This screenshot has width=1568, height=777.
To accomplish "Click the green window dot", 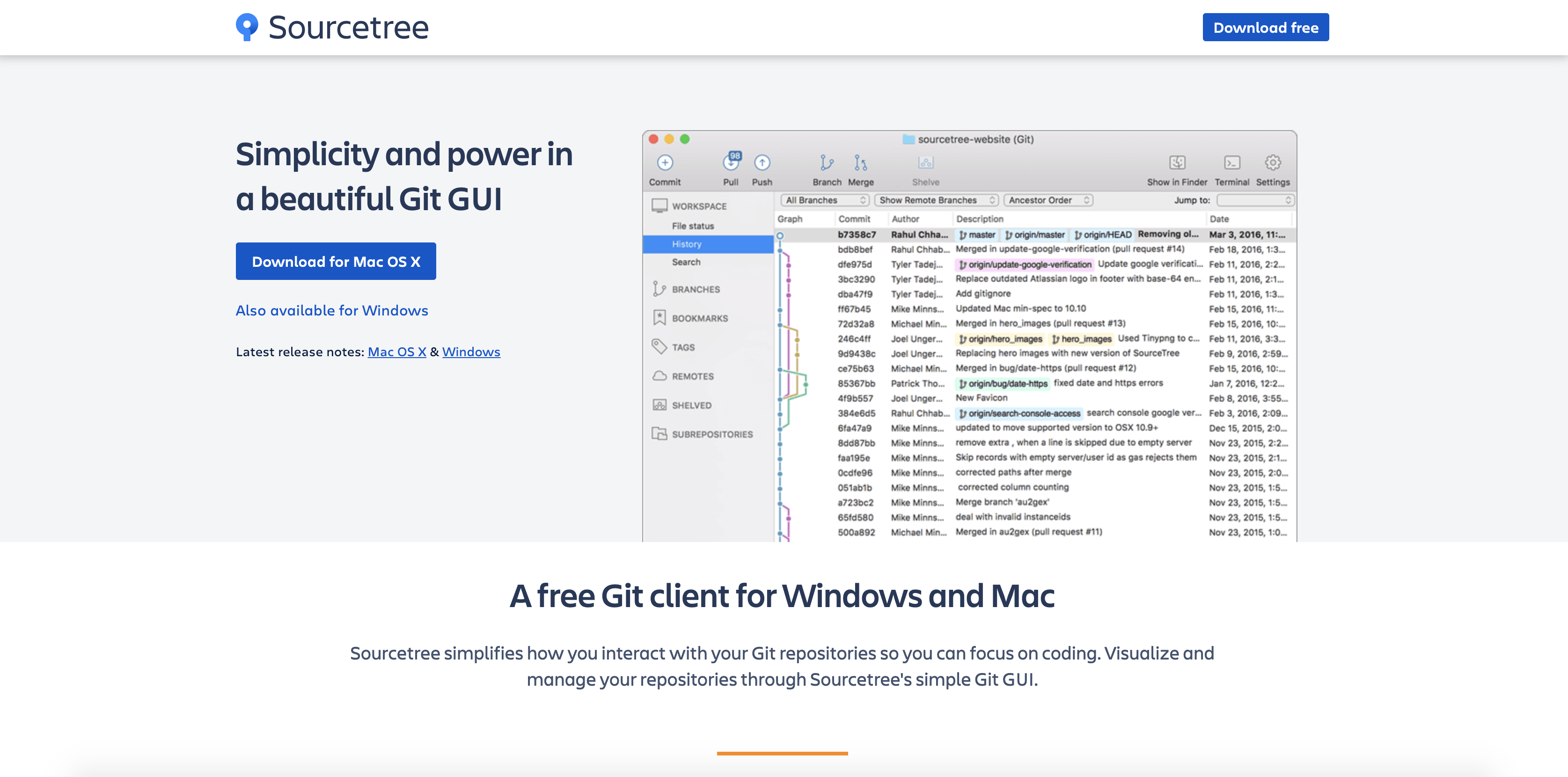I will point(685,139).
